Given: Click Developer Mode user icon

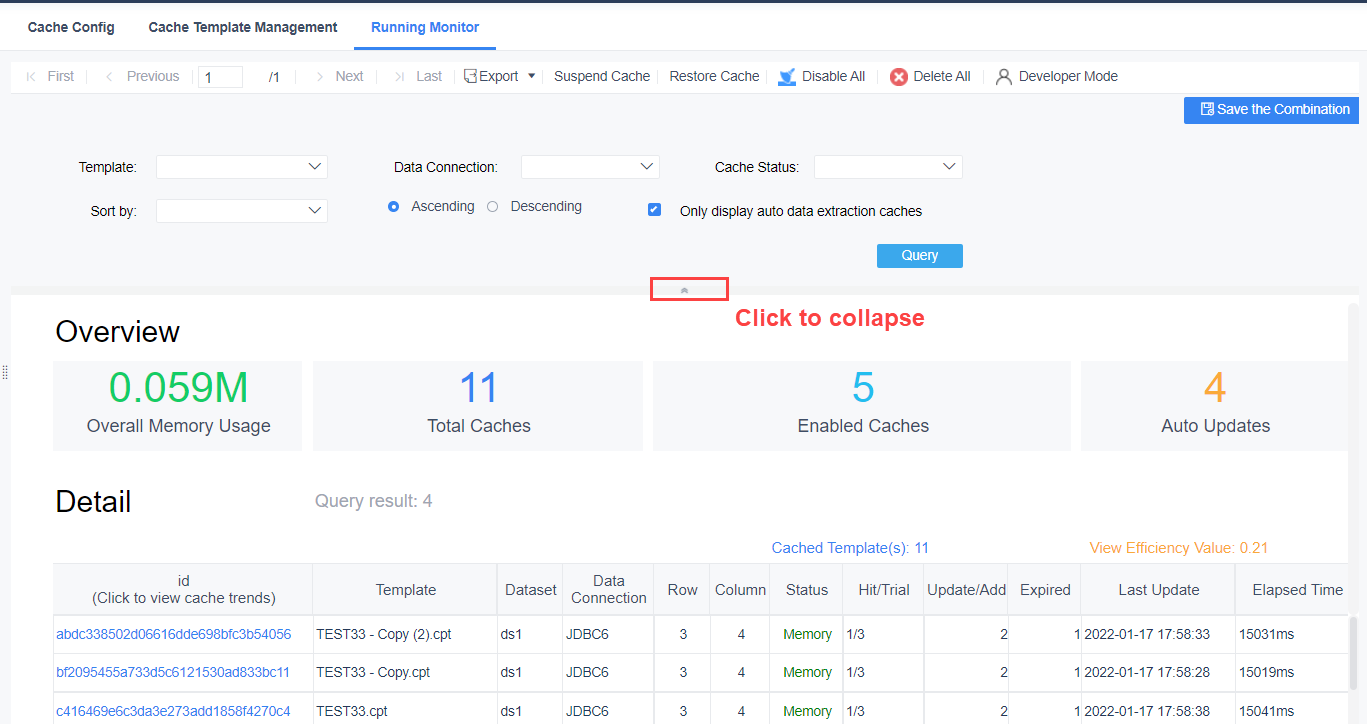Looking at the screenshot, I should point(1004,76).
